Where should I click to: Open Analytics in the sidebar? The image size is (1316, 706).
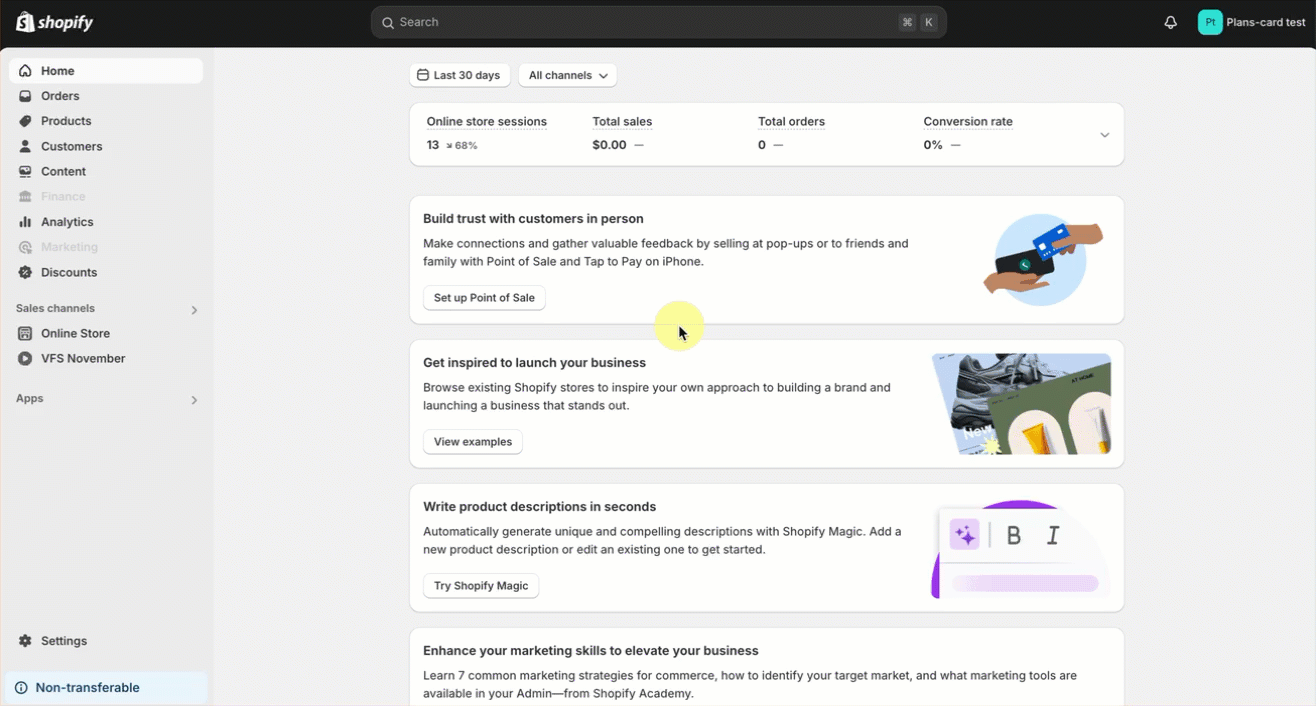pos(106,222)
